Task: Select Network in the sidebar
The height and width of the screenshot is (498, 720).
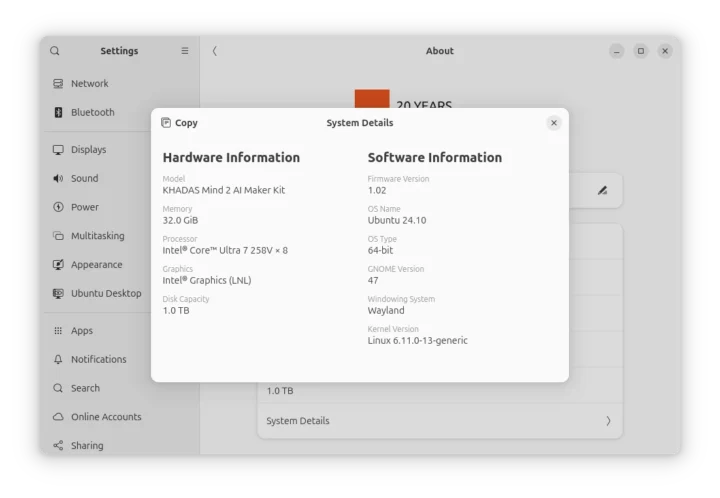Action: pos(89,84)
